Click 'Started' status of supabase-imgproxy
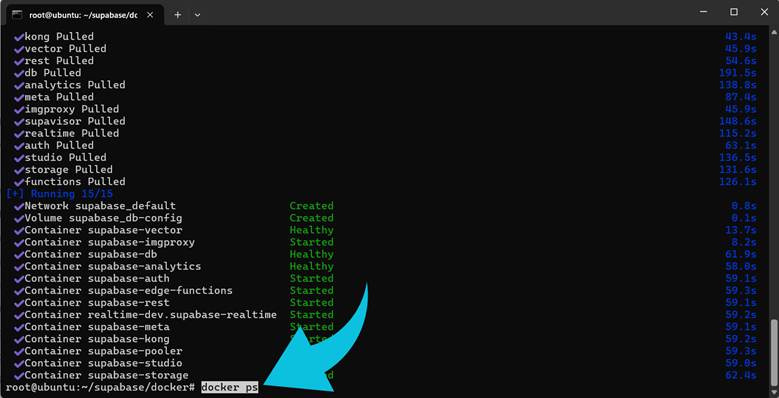 312,242
